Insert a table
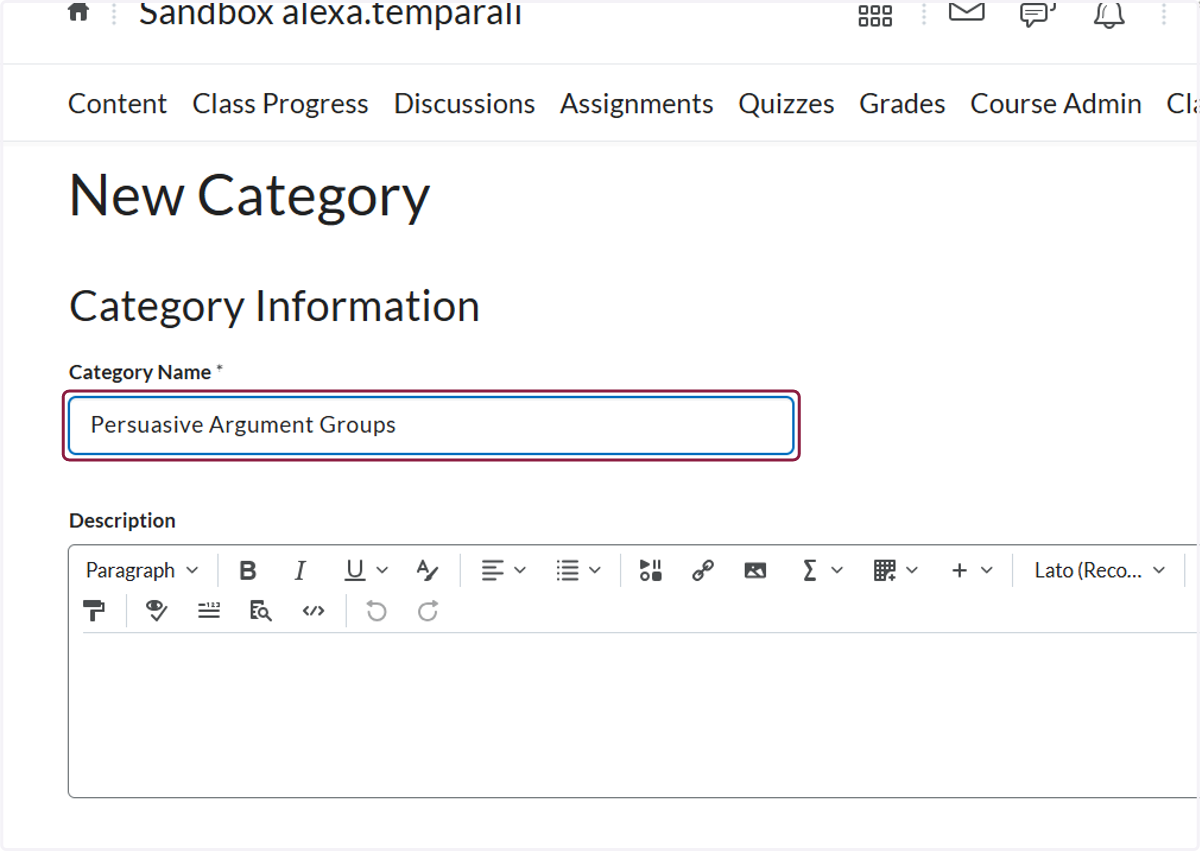1200x851 pixels. click(884, 571)
